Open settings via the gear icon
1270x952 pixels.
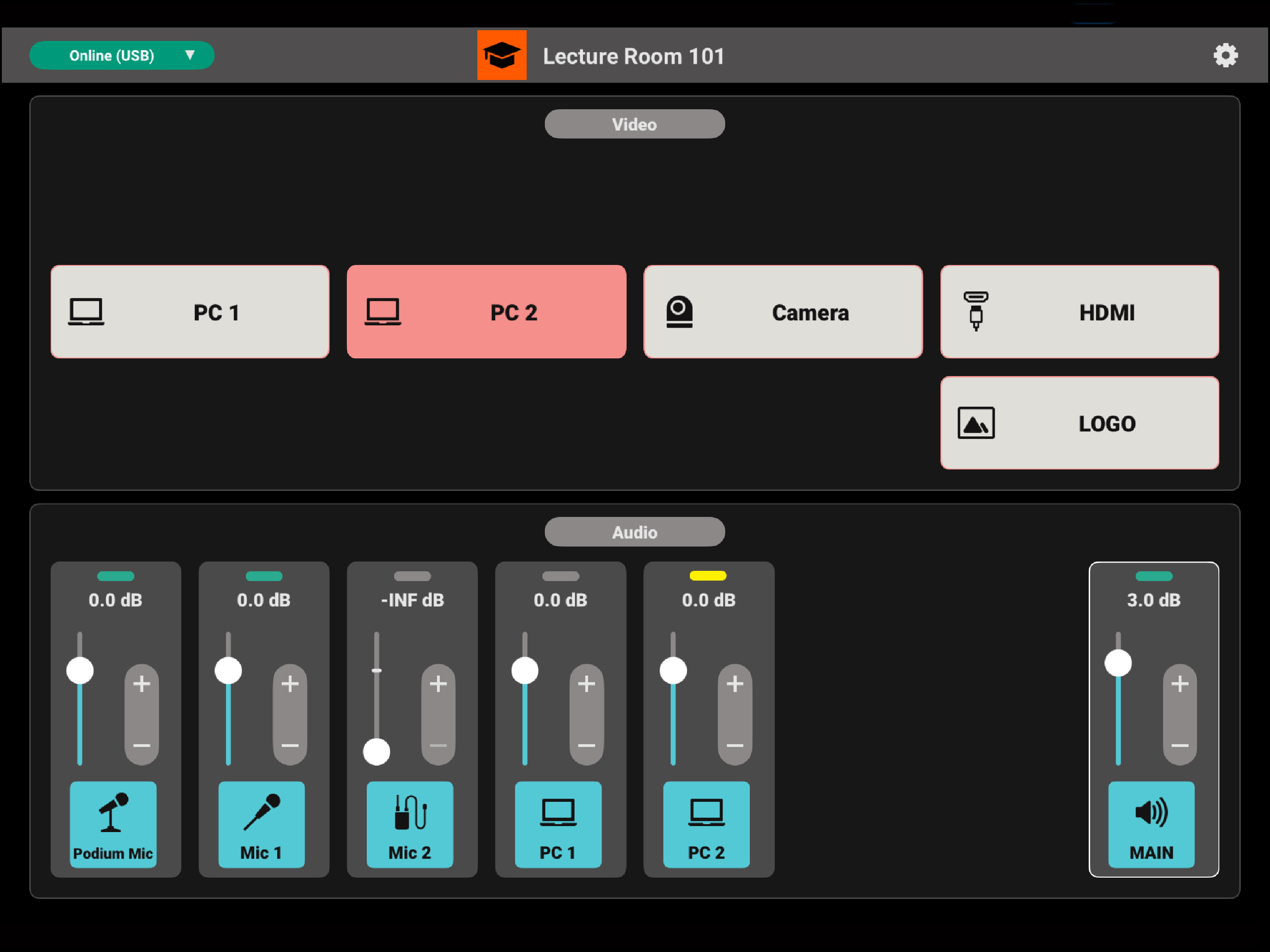click(x=1224, y=56)
